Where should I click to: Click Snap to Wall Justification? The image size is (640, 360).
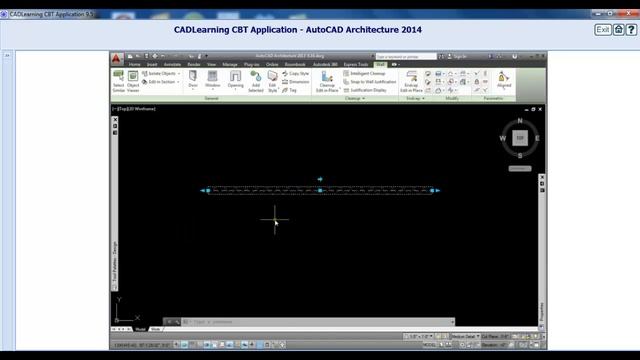[x=369, y=82]
